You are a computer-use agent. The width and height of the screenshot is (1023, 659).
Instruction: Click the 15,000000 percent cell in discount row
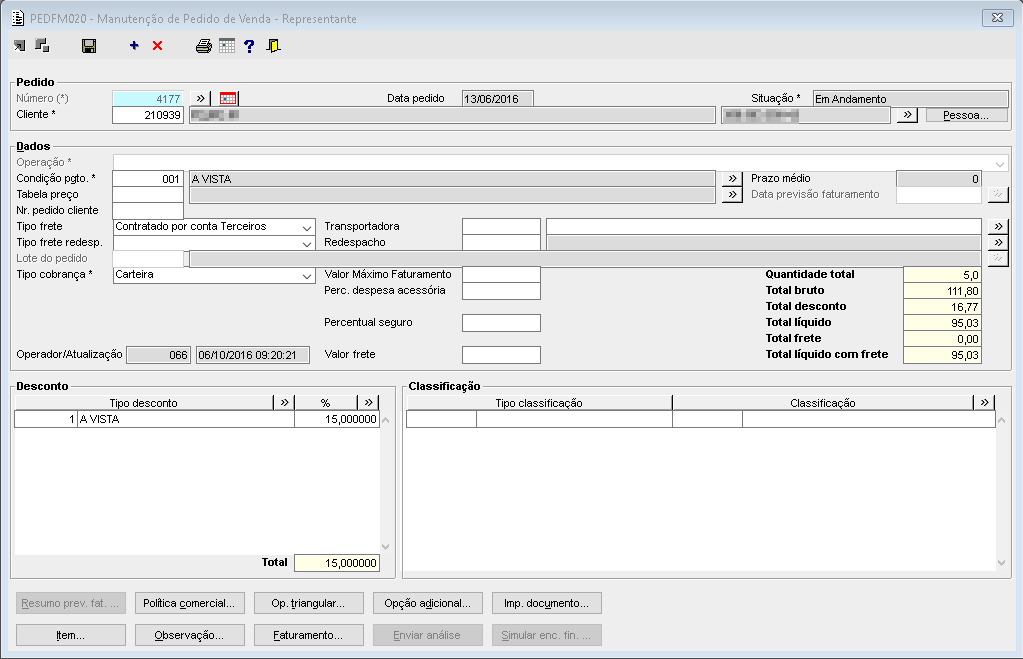337,419
